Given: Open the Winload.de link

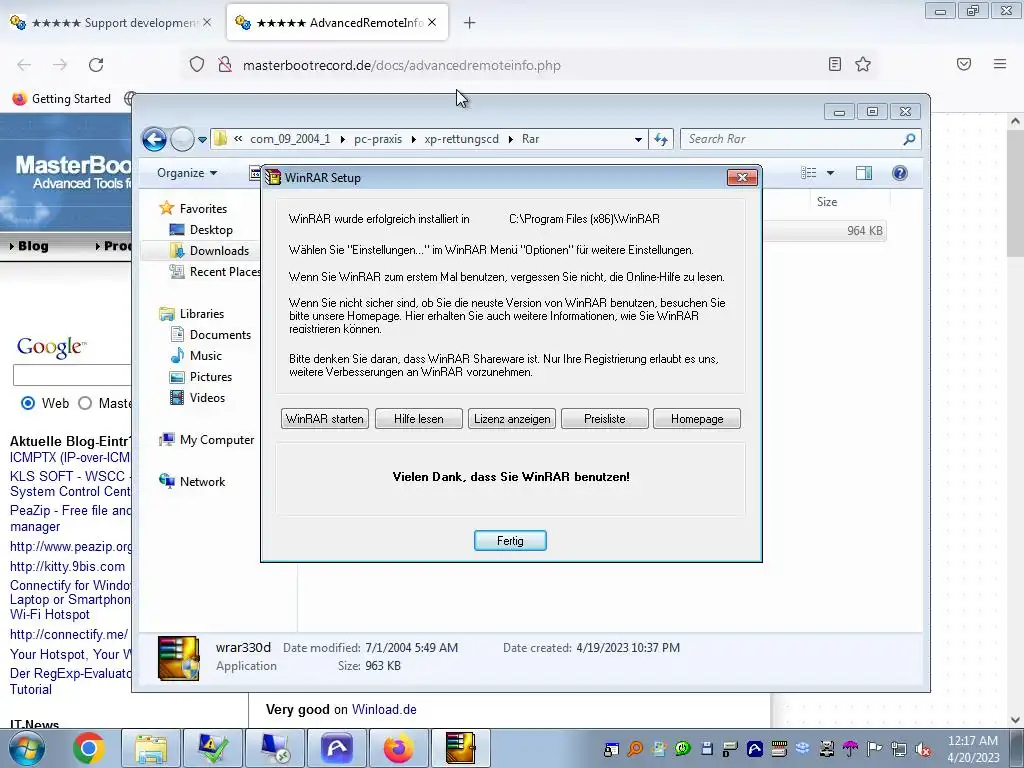Looking at the screenshot, I should click(x=384, y=709).
